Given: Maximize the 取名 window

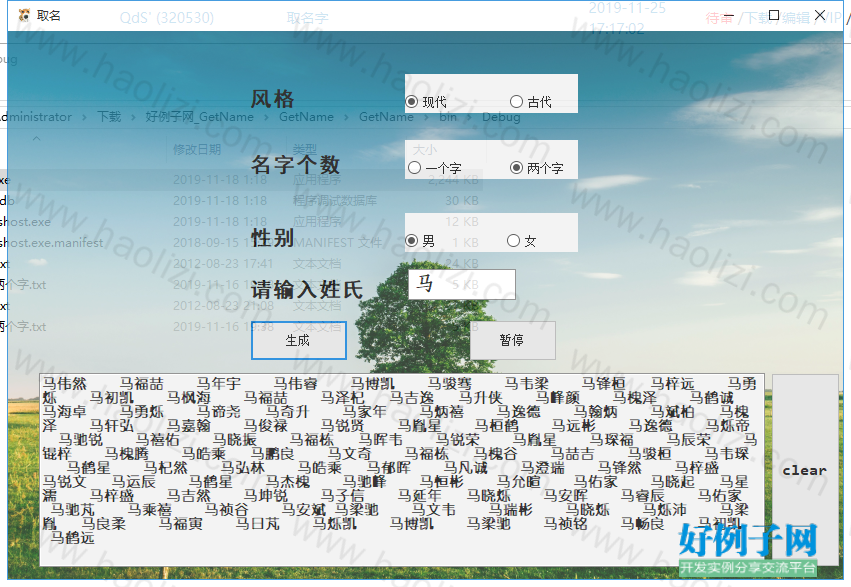Looking at the screenshot, I should (x=774, y=16).
